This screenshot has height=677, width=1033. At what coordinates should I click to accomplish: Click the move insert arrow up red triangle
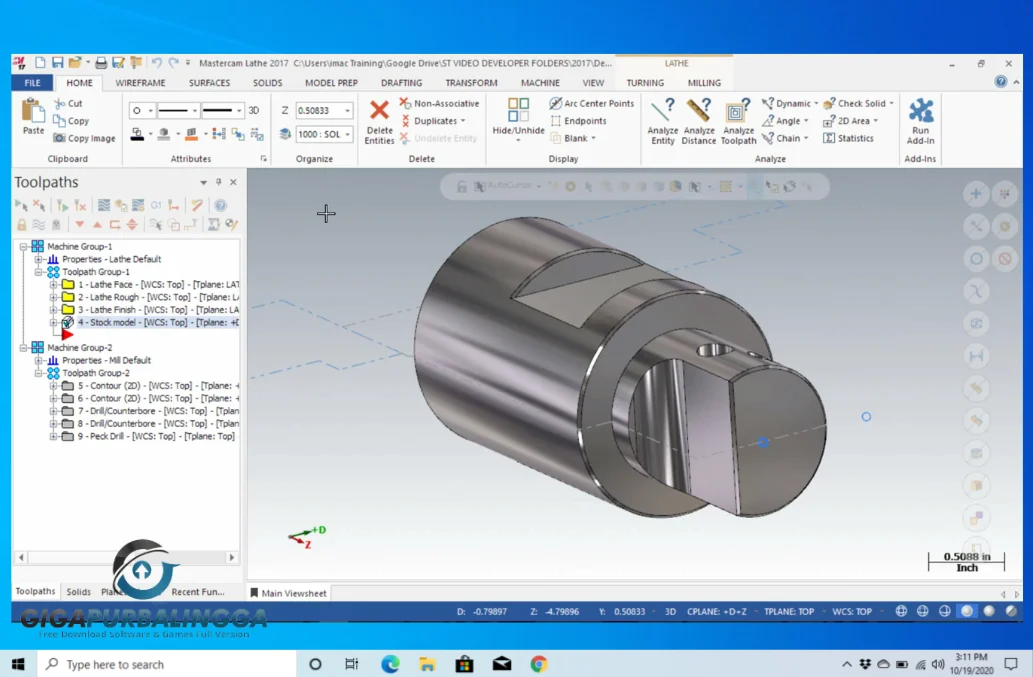(98, 225)
